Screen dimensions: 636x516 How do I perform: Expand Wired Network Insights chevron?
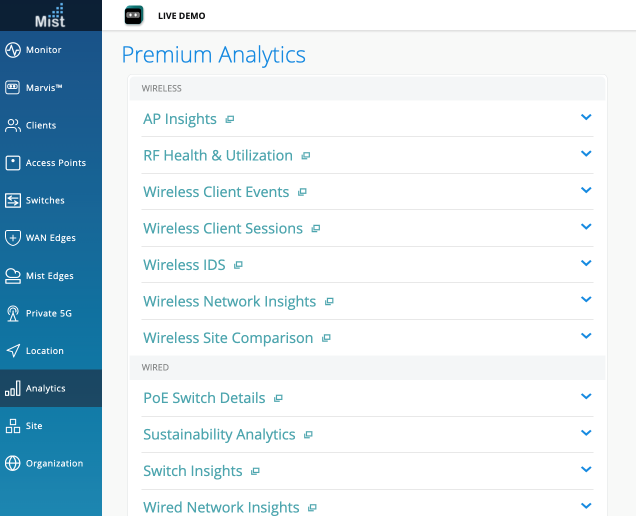coord(586,505)
